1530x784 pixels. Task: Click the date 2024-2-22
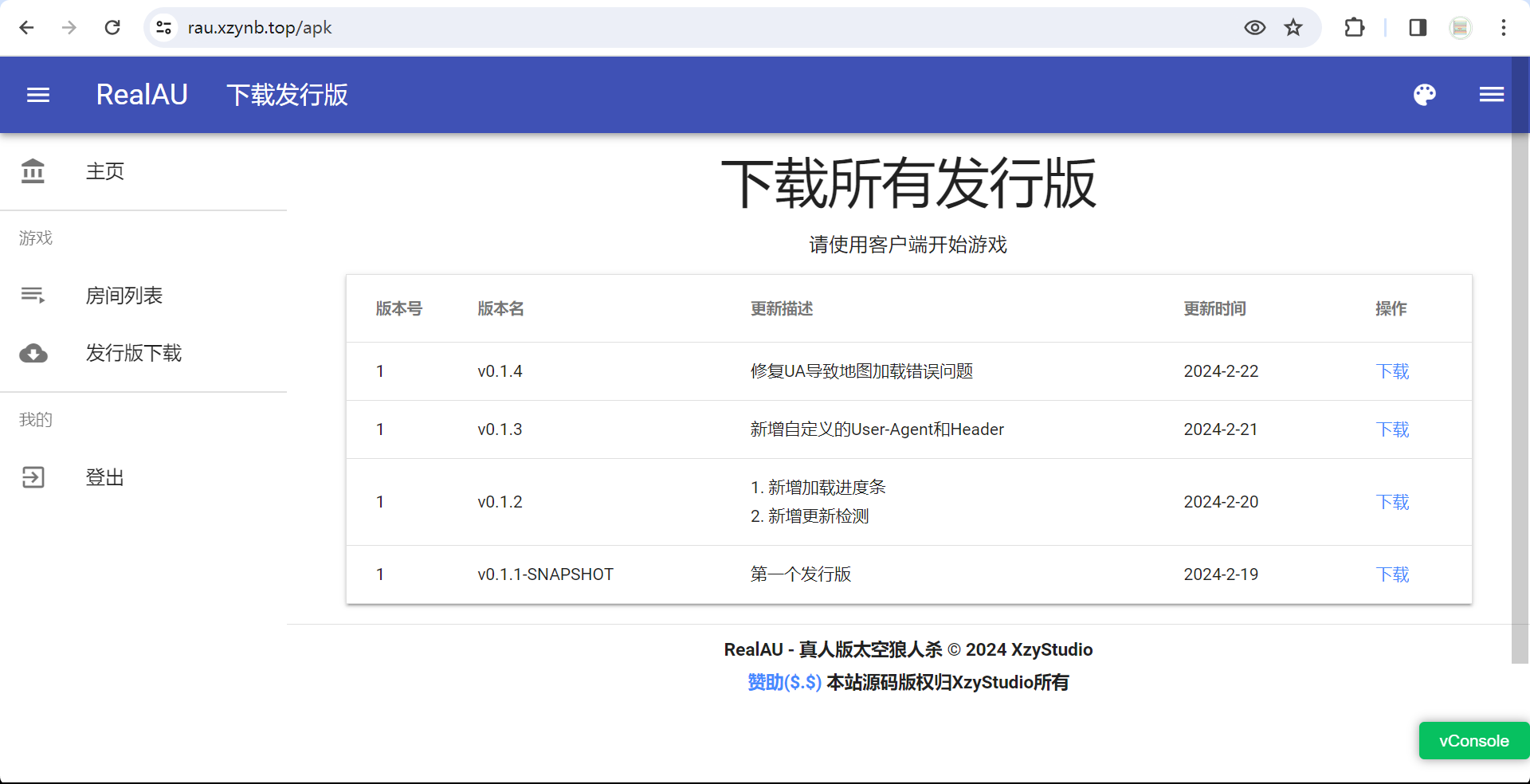tap(1221, 371)
